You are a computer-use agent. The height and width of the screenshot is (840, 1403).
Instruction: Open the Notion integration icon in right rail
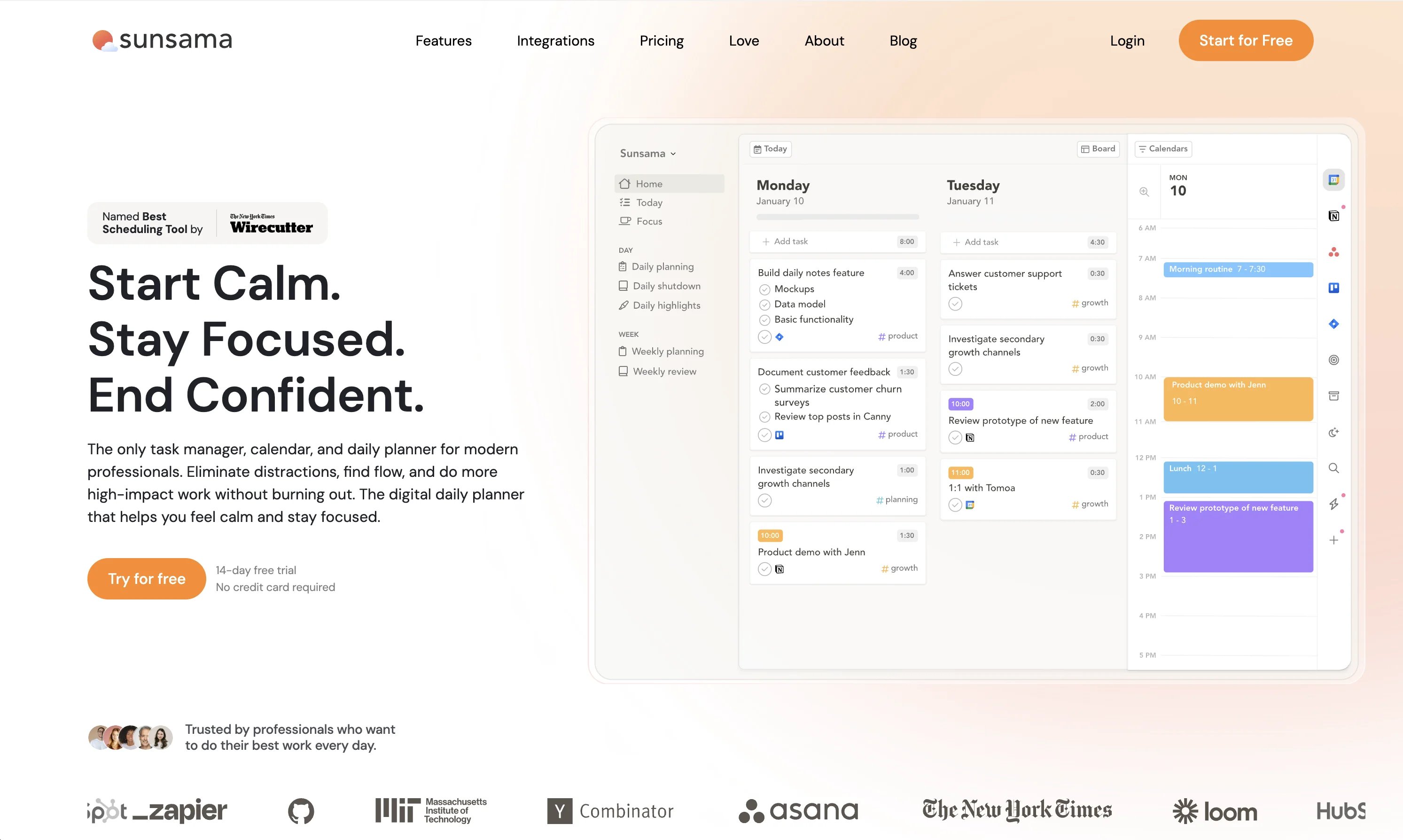[1333, 216]
